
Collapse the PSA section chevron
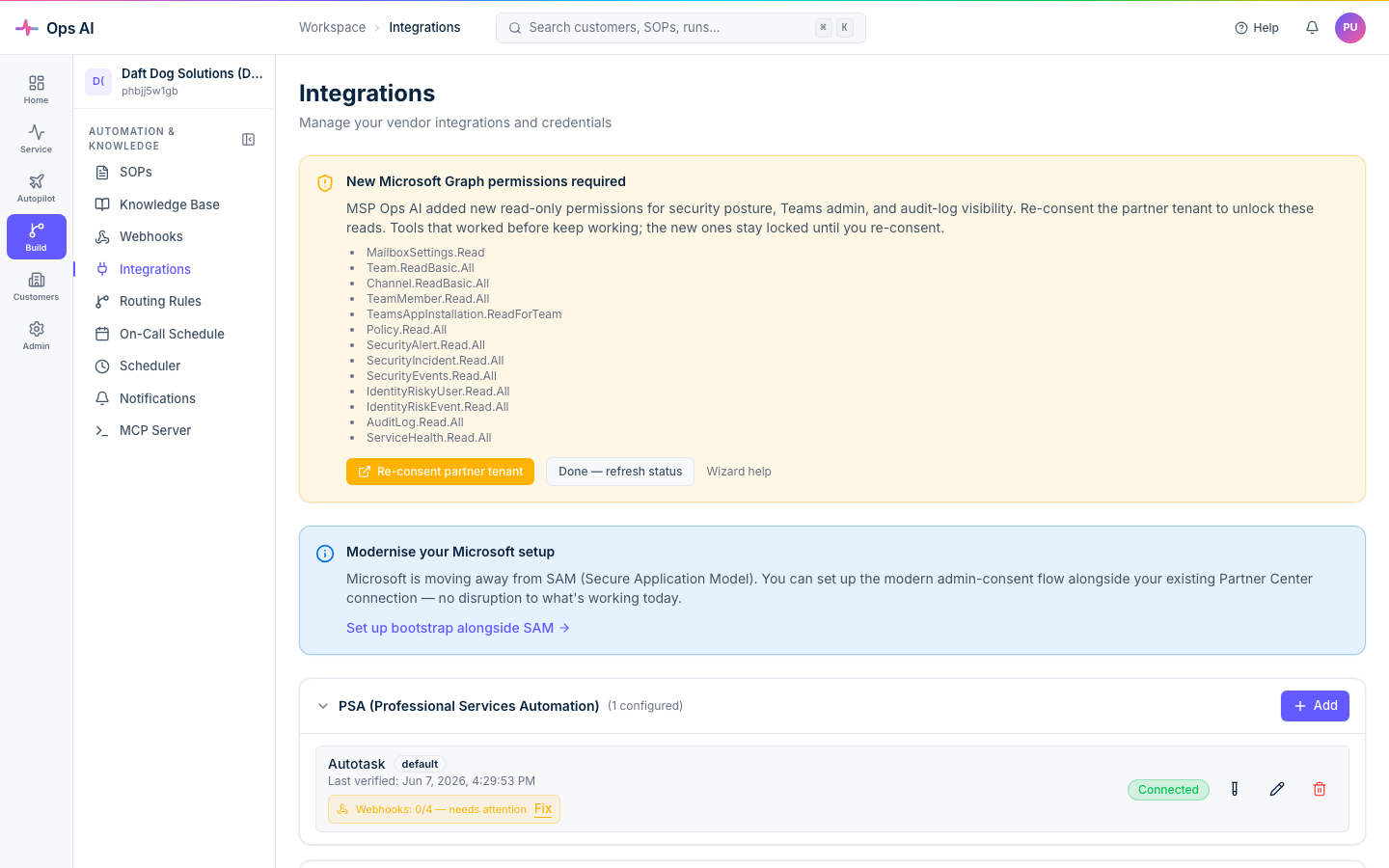pyautogui.click(x=323, y=706)
